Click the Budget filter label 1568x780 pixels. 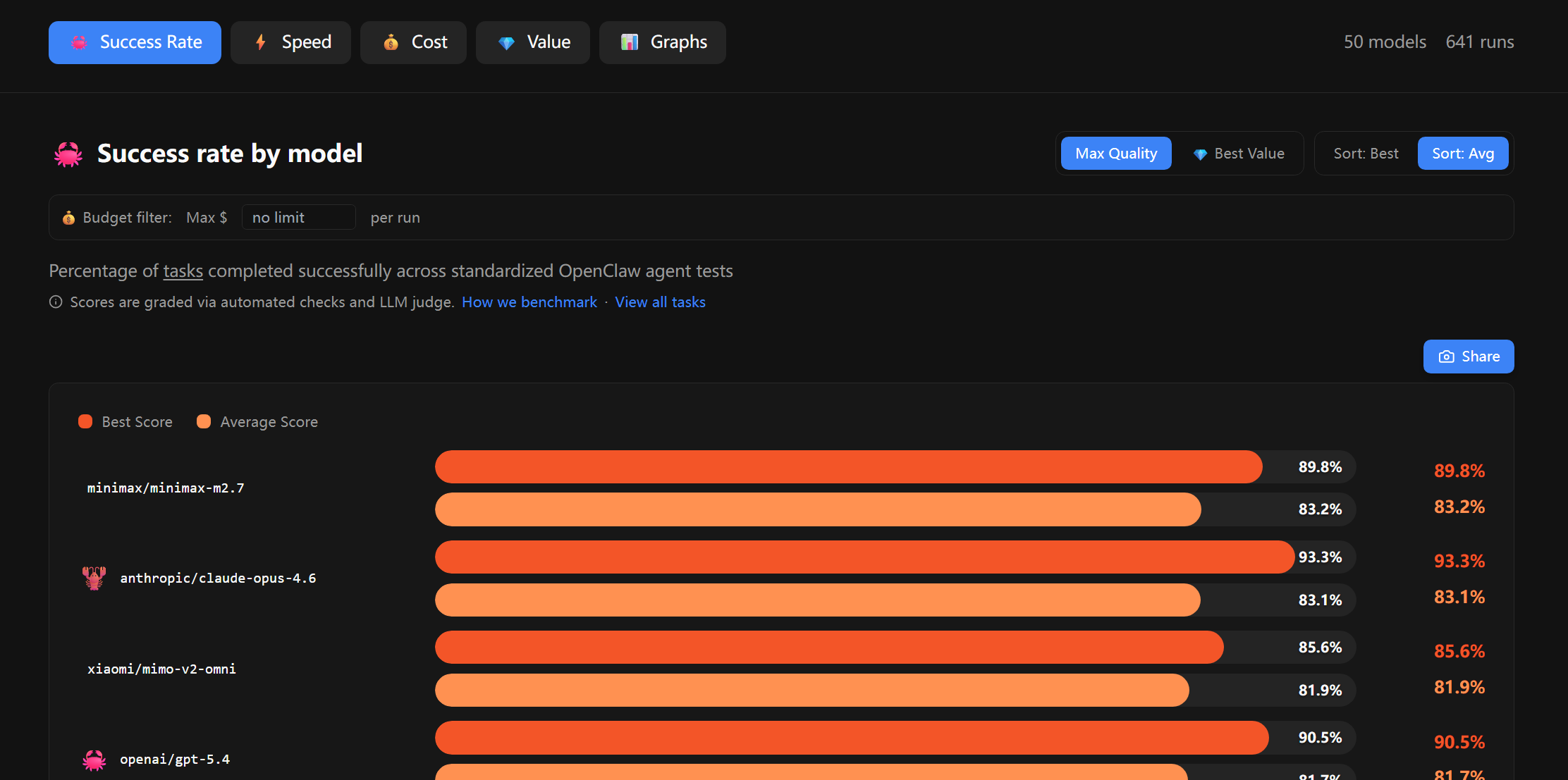click(x=128, y=218)
